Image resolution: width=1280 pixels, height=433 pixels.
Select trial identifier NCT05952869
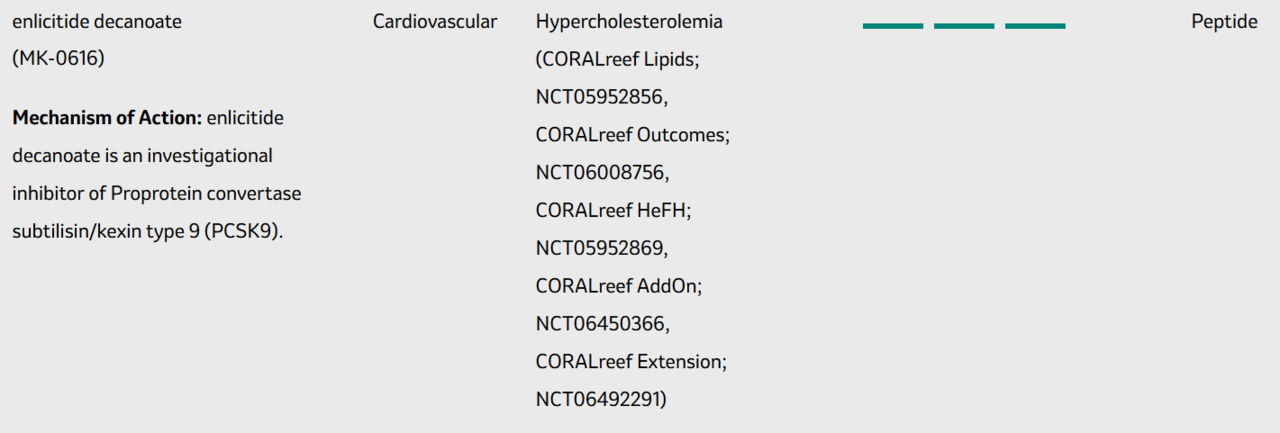[x=601, y=249]
